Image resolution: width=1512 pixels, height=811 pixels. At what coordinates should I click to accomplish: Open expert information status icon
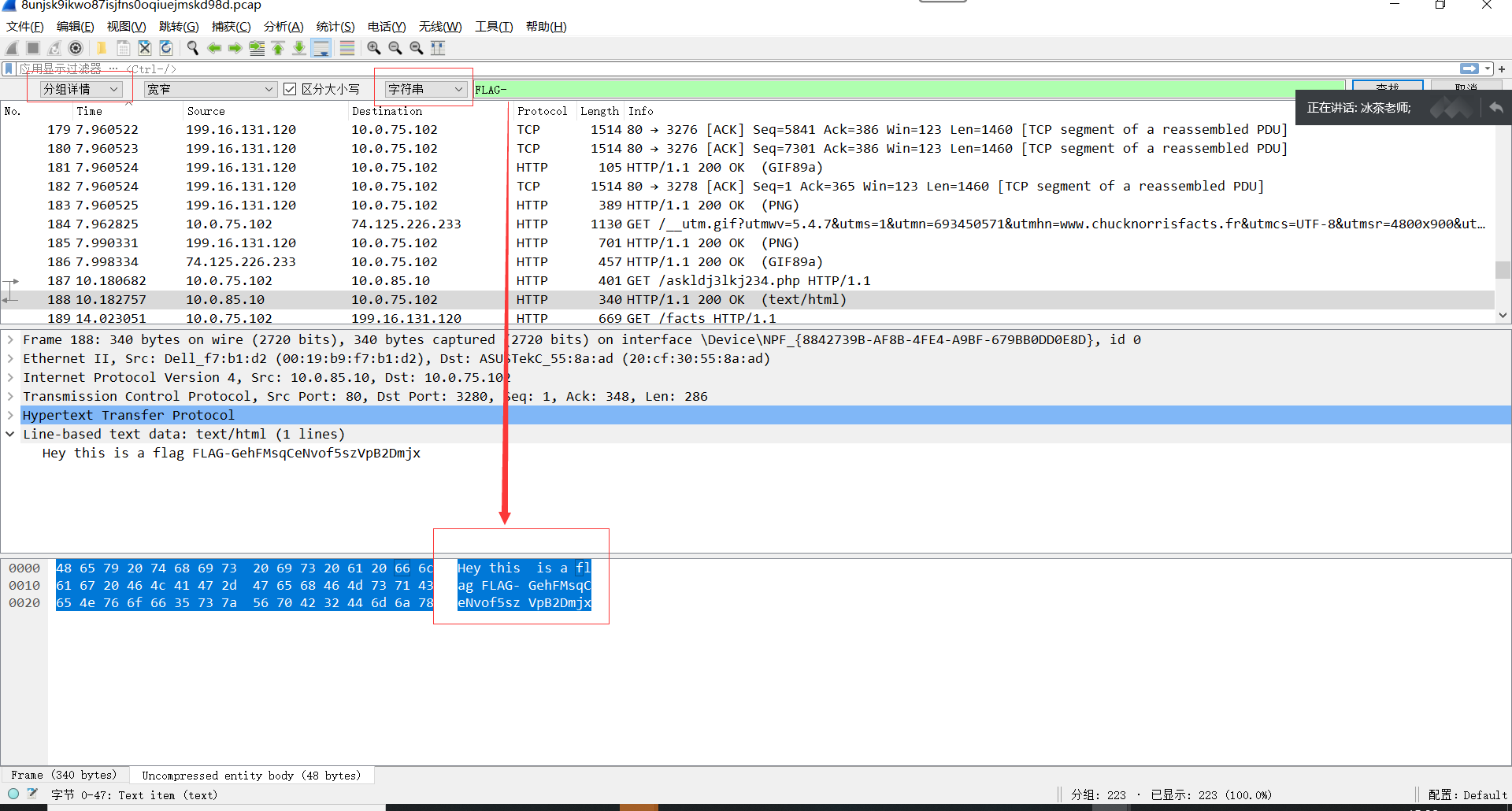(x=13, y=794)
